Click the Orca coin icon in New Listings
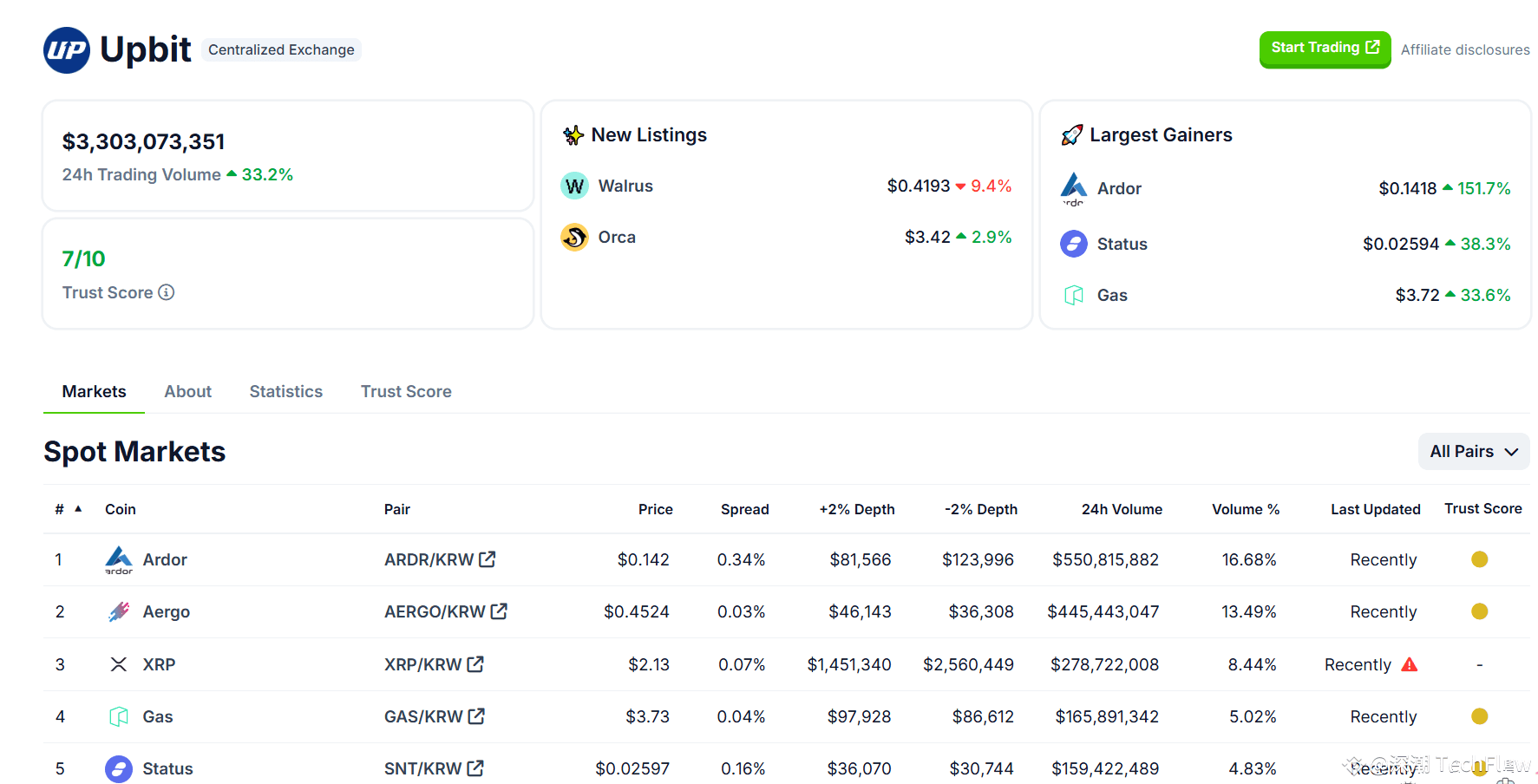This screenshot has width=1538, height=784. [x=574, y=237]
